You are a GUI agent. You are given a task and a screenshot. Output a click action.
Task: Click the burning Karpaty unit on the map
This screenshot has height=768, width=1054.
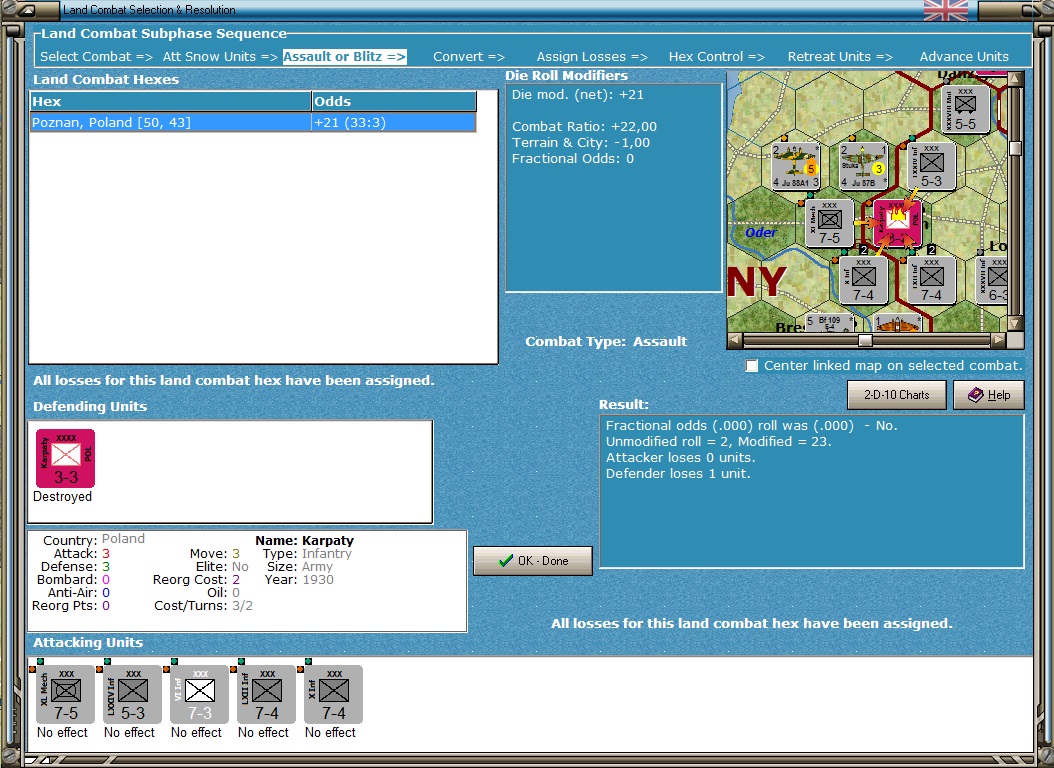click(897, 223)
